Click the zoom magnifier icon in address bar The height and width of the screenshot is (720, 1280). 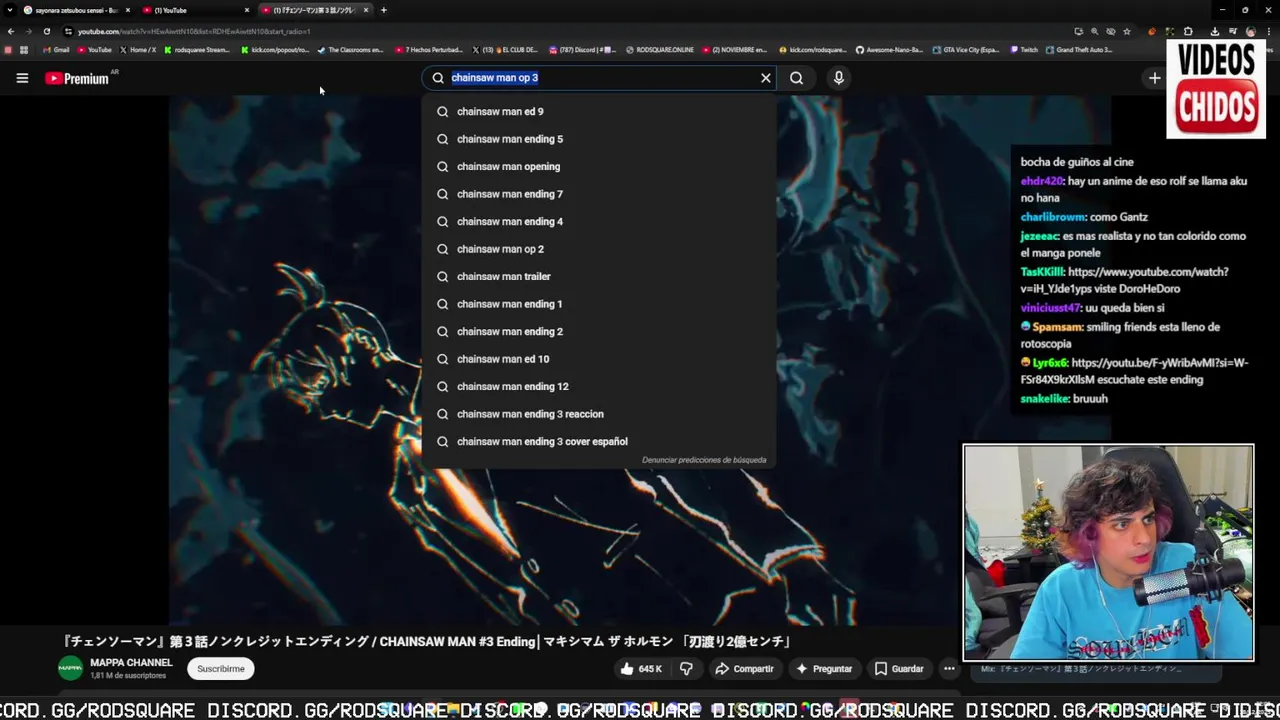click(1094, 32)
